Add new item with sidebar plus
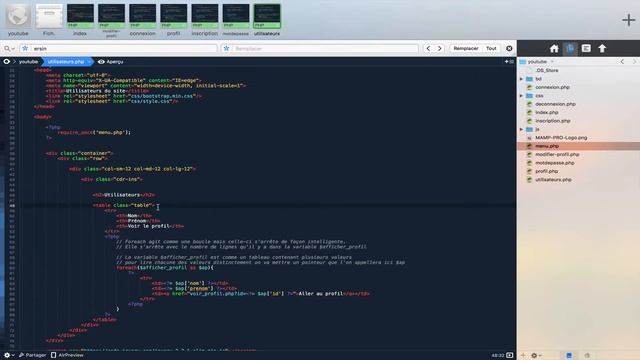The height and width of the screenshot is (360, 640). tap(523, 356)
